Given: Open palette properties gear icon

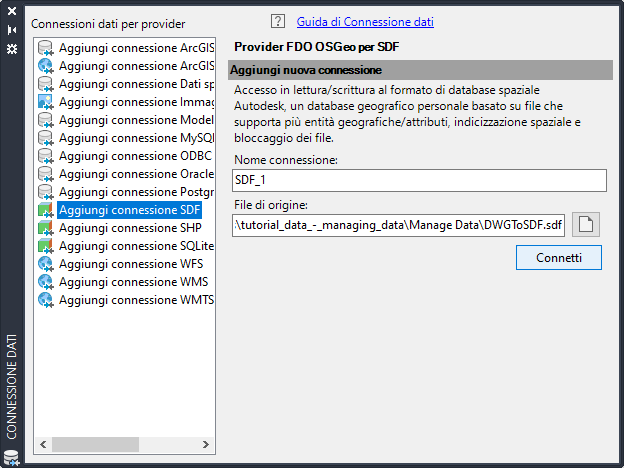Looking at the screenshot, I should [x=12, y=48].
